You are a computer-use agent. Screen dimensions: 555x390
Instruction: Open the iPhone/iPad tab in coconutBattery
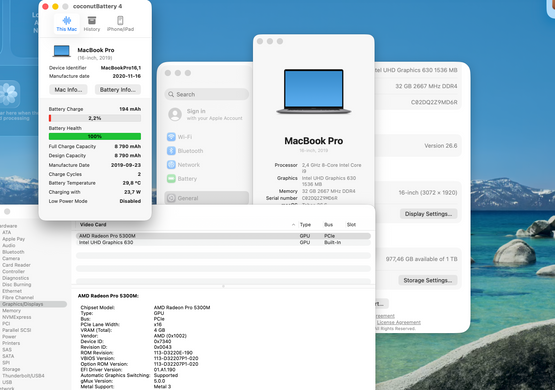pyautogui.click(x=120, y=24)
